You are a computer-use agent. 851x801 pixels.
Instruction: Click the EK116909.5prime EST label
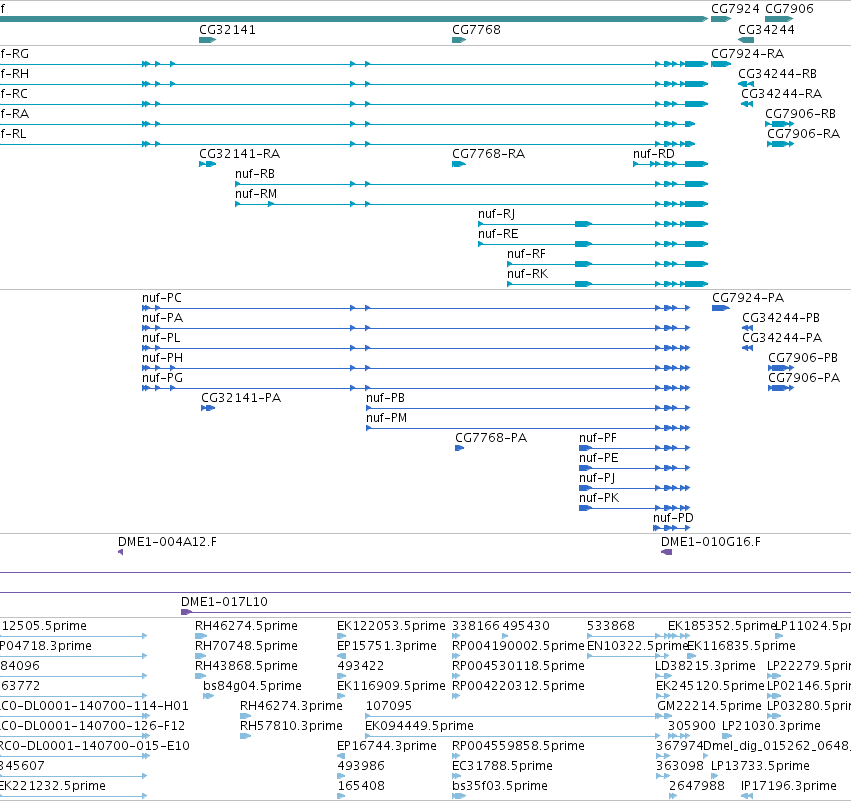[391, 686]
